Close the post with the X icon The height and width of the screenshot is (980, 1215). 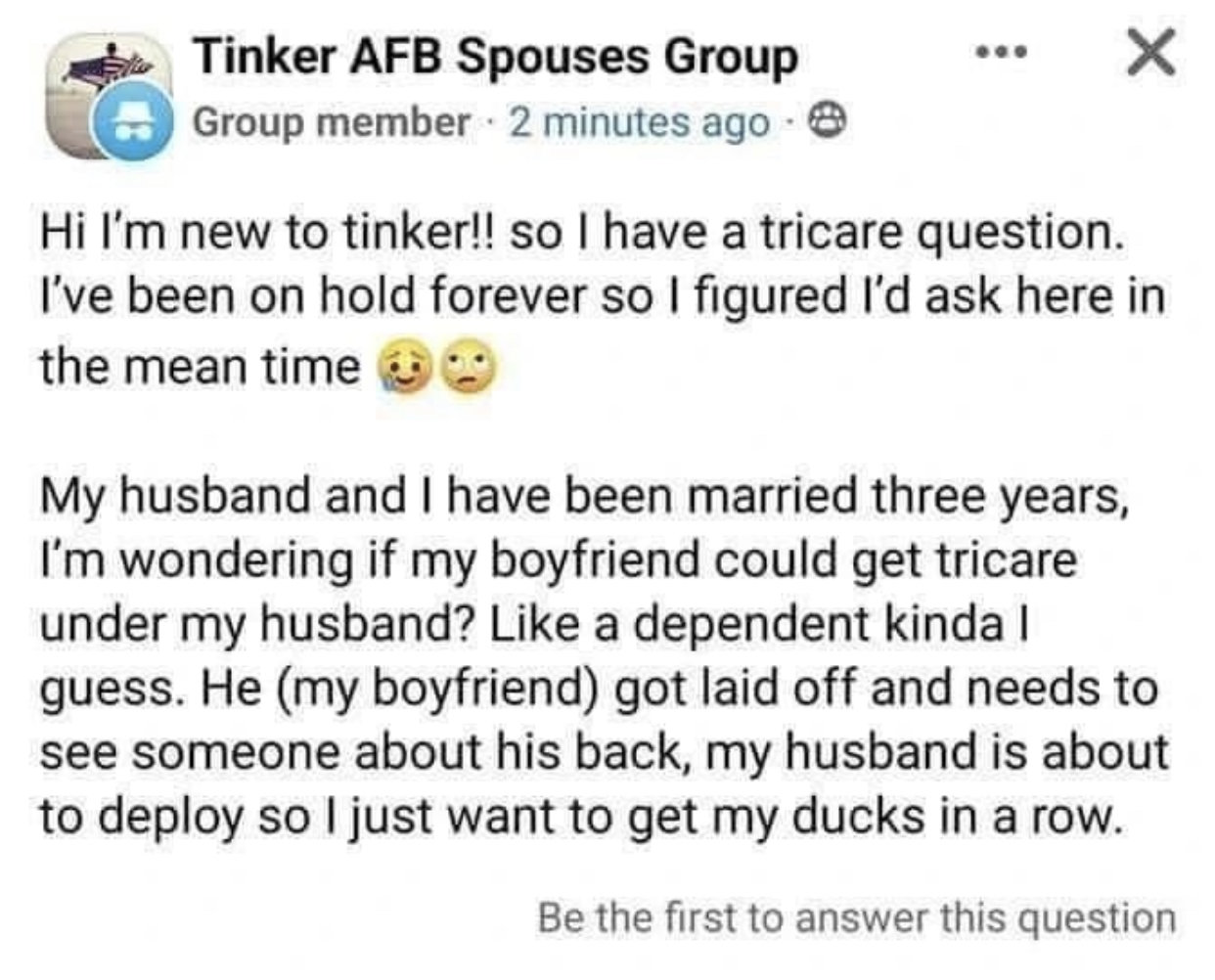(1149, 53)
